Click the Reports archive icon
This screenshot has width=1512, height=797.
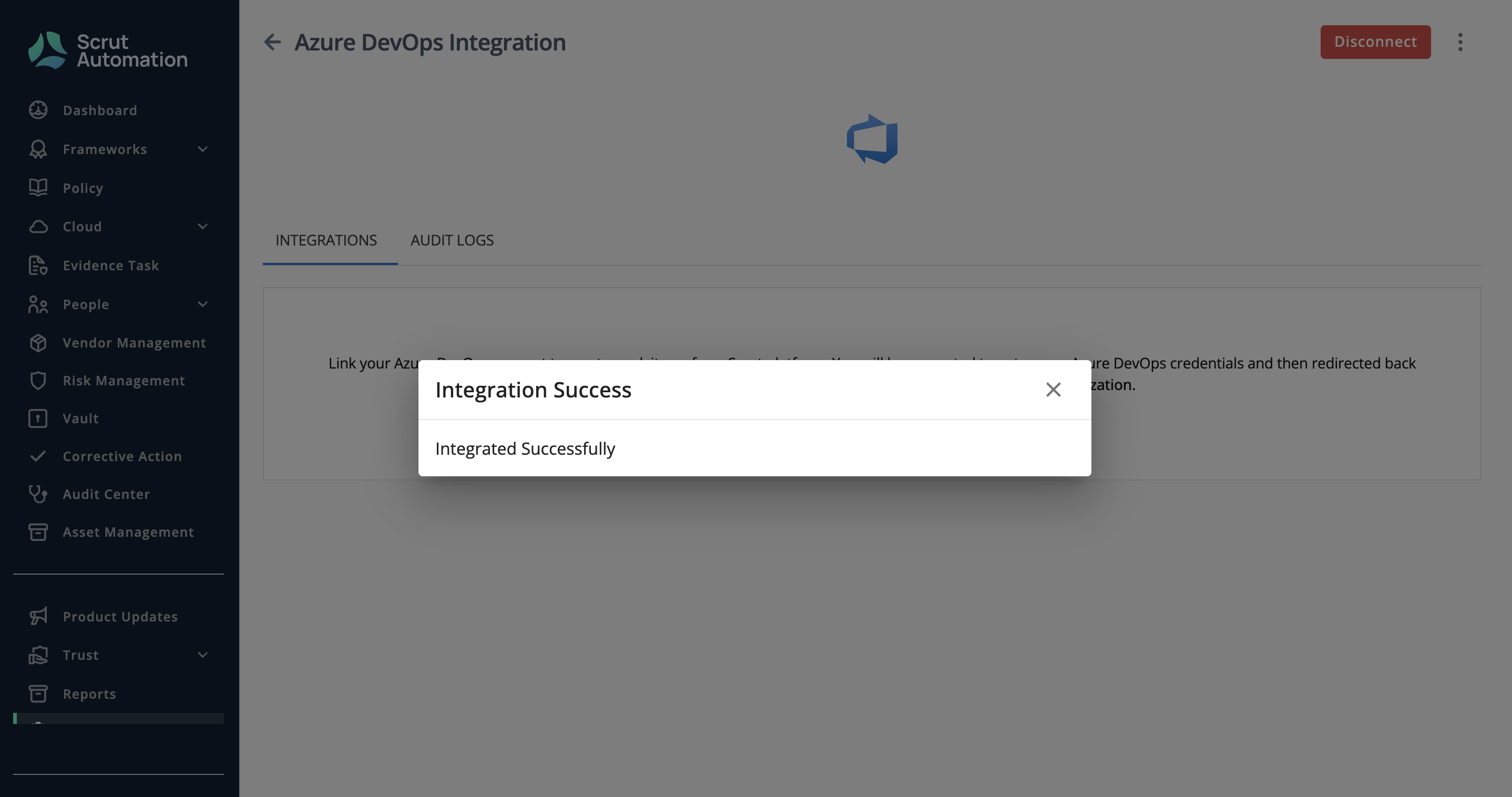[38, 694]
